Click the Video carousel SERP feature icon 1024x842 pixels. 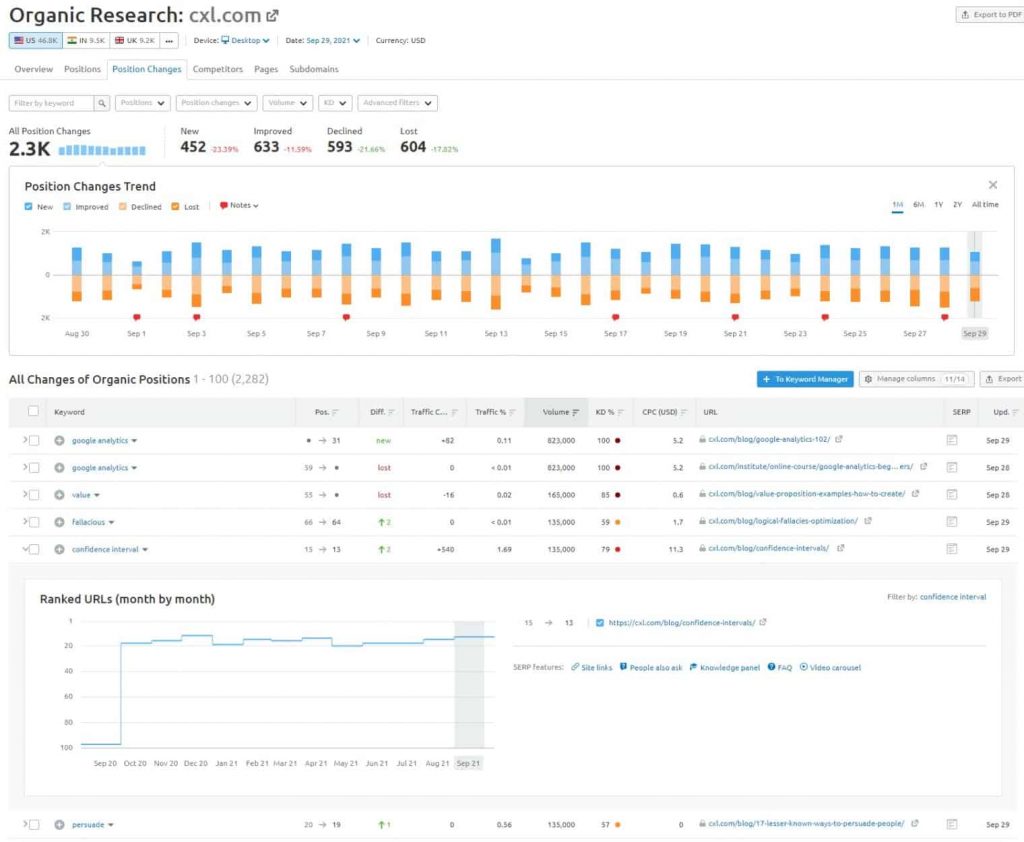(x=804, y=667)
